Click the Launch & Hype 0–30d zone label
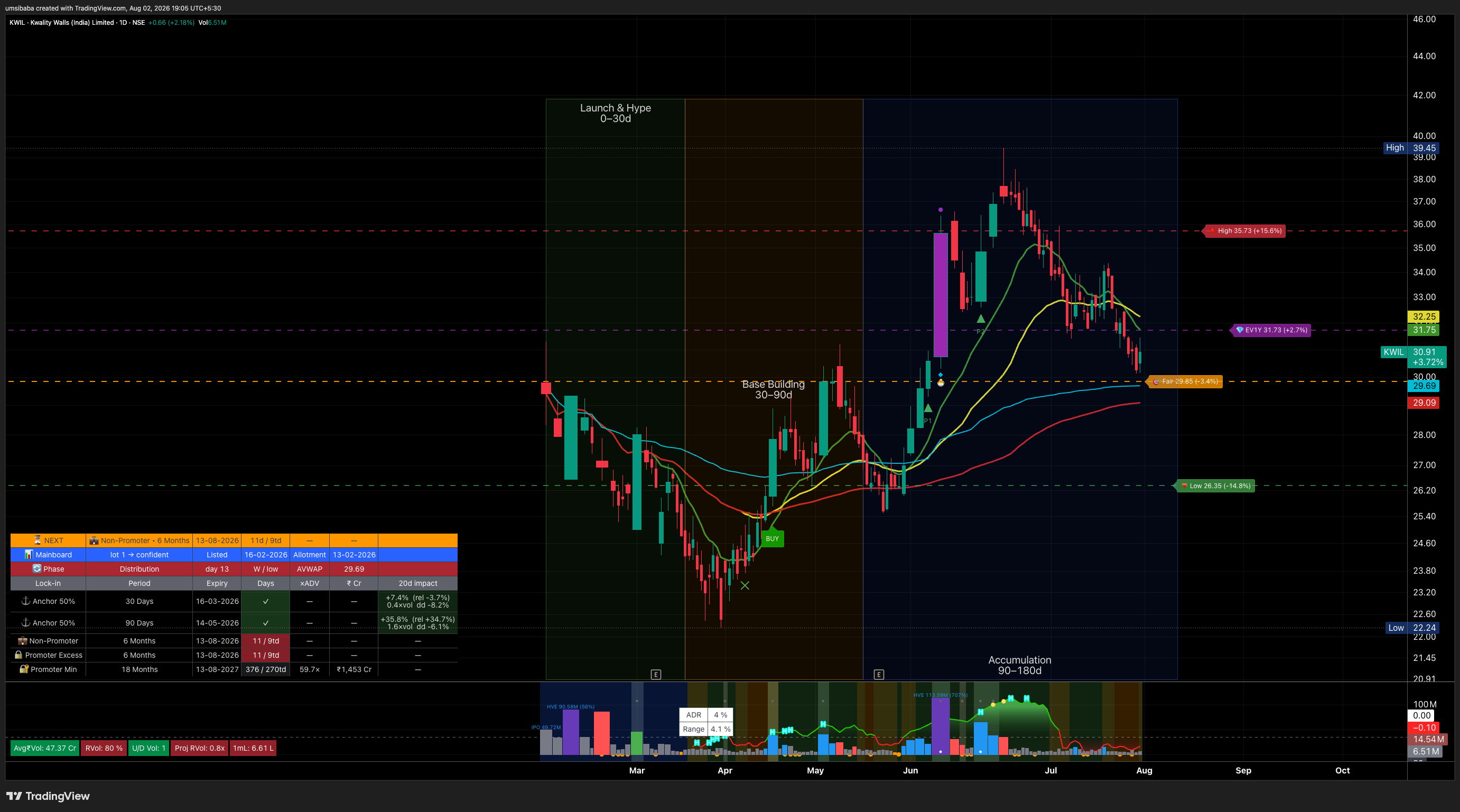This screenshot has width=1460, height=812. tap(616, 113)
